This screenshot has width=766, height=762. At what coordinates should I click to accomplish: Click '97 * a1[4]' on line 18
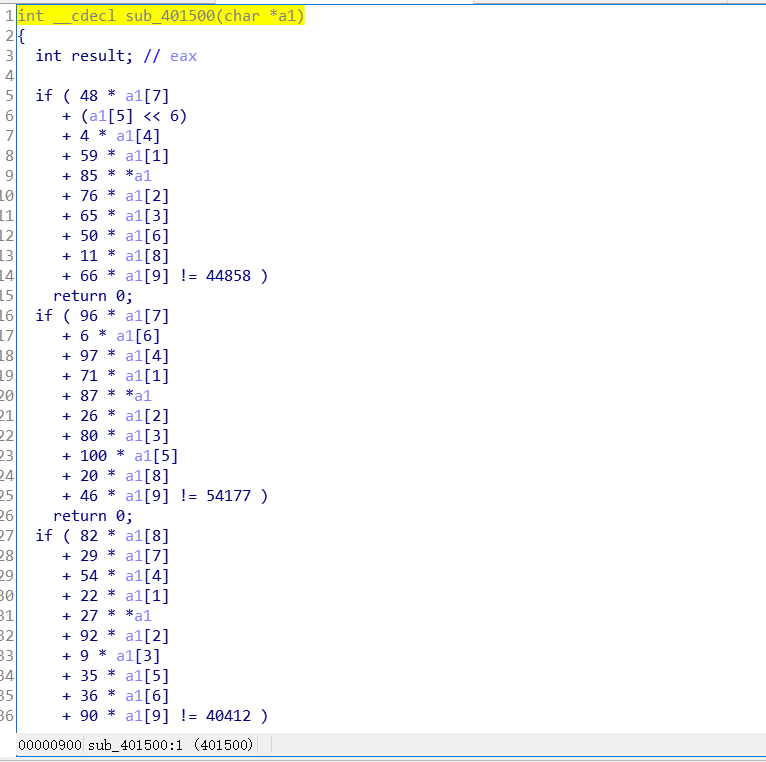125,356
